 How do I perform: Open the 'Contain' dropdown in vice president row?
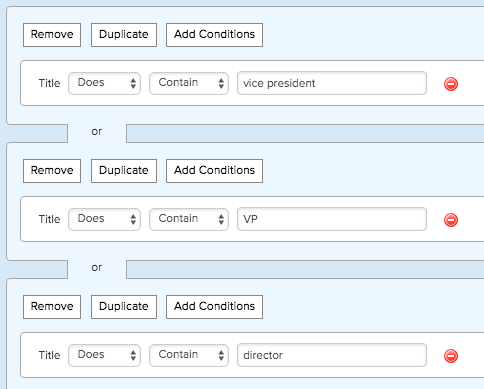click(x=189, y=83)
